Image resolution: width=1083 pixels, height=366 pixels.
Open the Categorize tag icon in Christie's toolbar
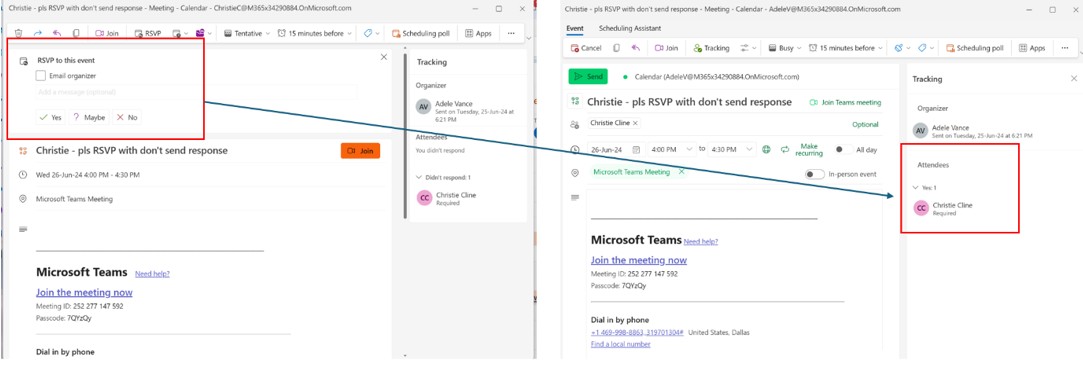(369, 32)
